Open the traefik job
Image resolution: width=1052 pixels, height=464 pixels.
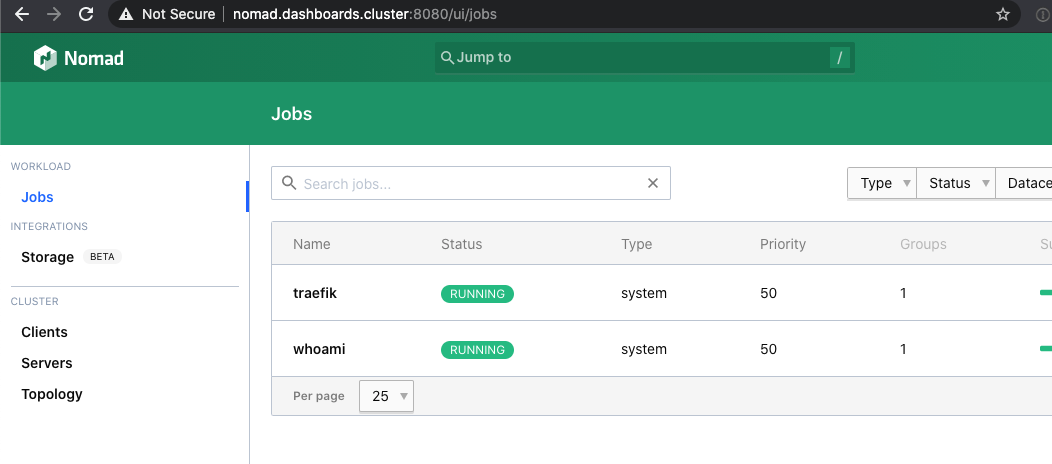315,293
